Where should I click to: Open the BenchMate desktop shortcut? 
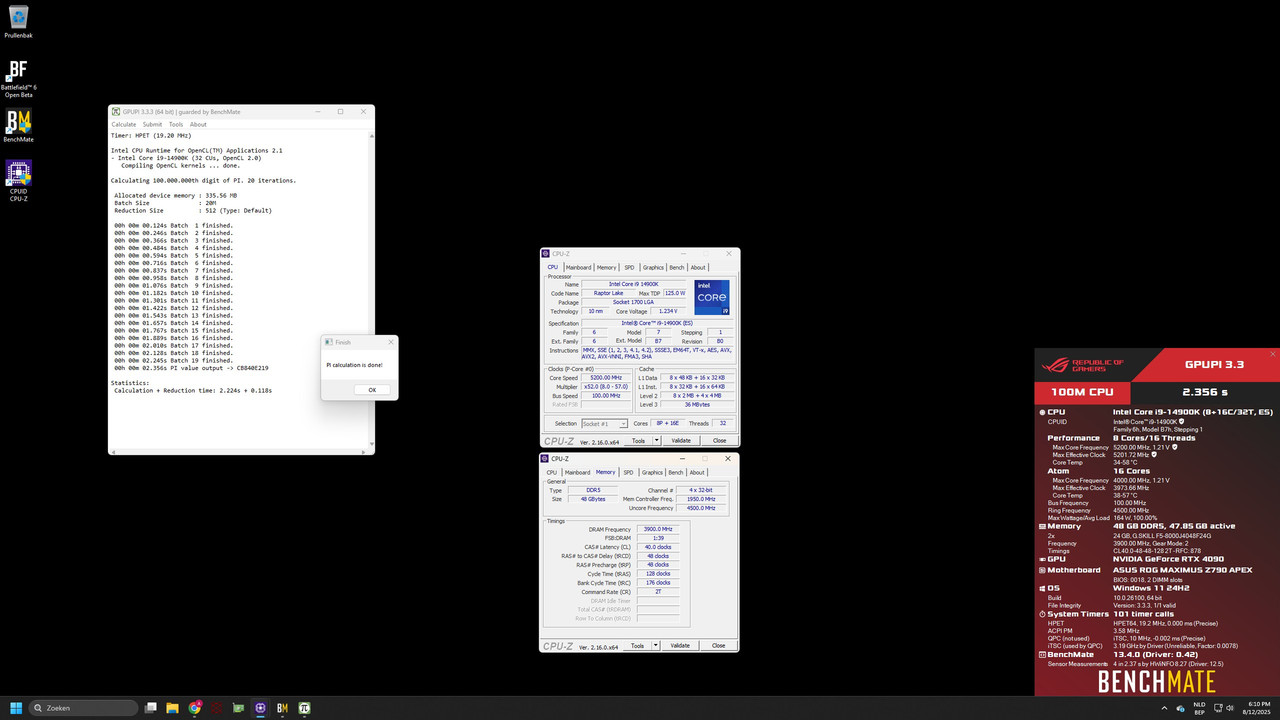click(18, 125)
